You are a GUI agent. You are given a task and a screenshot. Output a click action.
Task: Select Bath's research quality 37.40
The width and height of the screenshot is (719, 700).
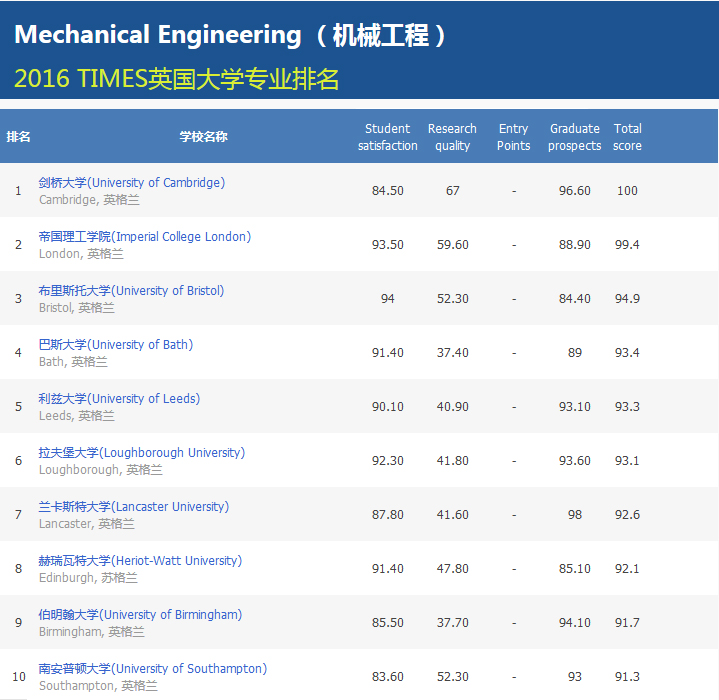pos(453,353)
